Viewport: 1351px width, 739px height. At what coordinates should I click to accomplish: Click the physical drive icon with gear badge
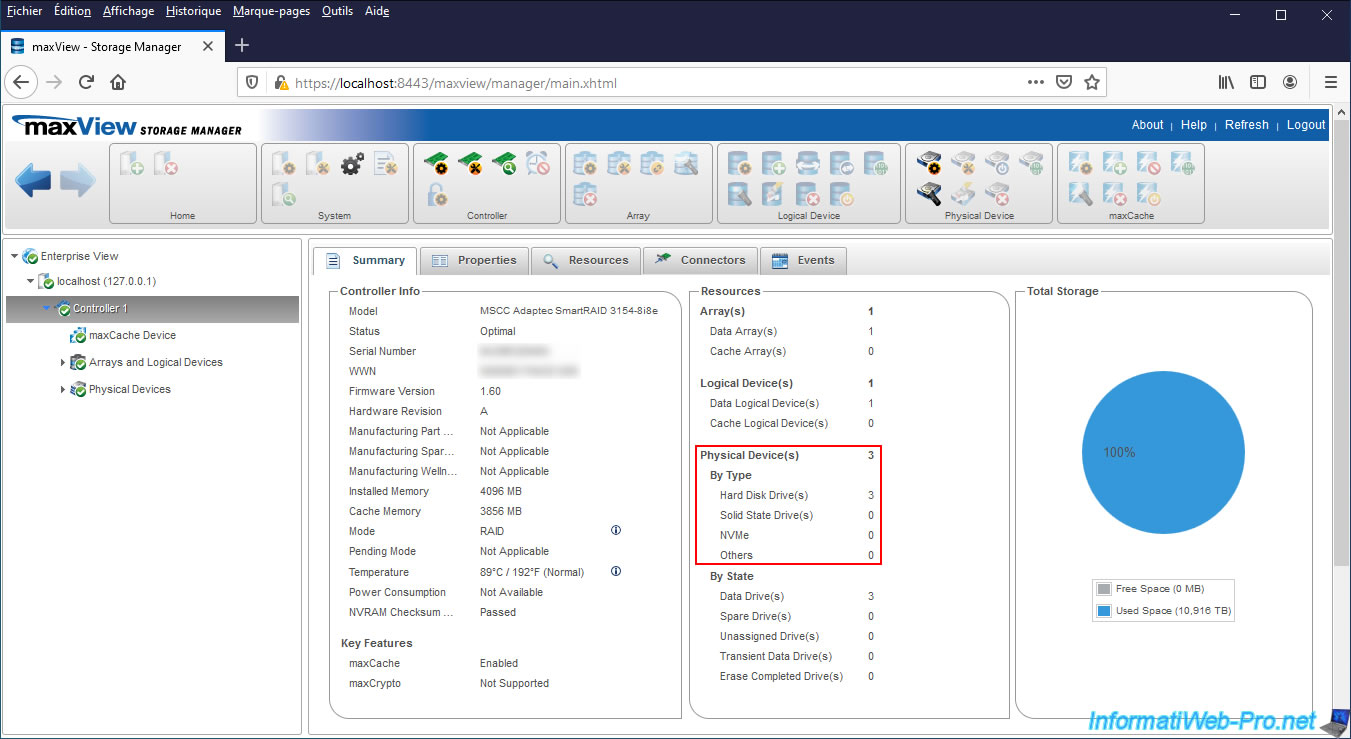(x=929, y=163)
